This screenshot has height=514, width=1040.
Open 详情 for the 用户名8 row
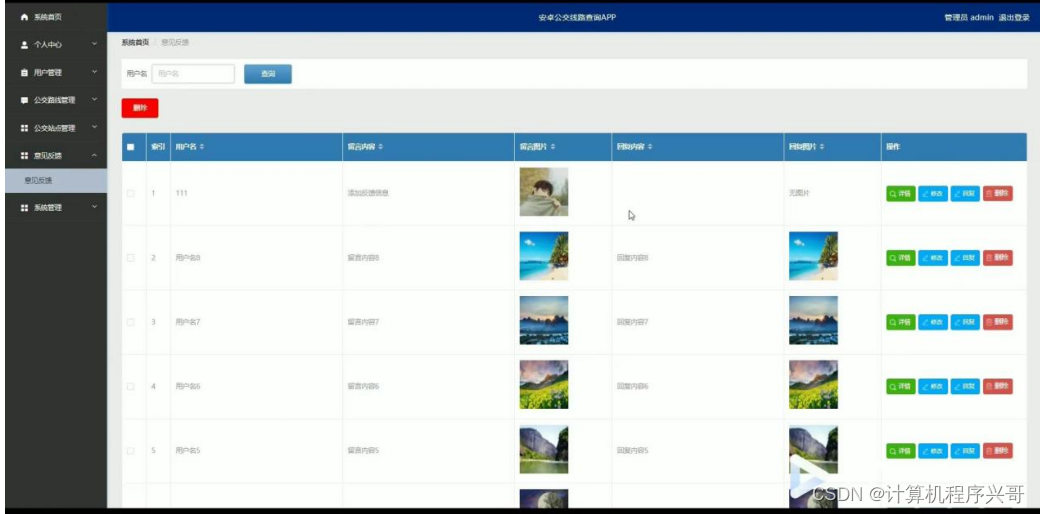[x=901, y=258]
